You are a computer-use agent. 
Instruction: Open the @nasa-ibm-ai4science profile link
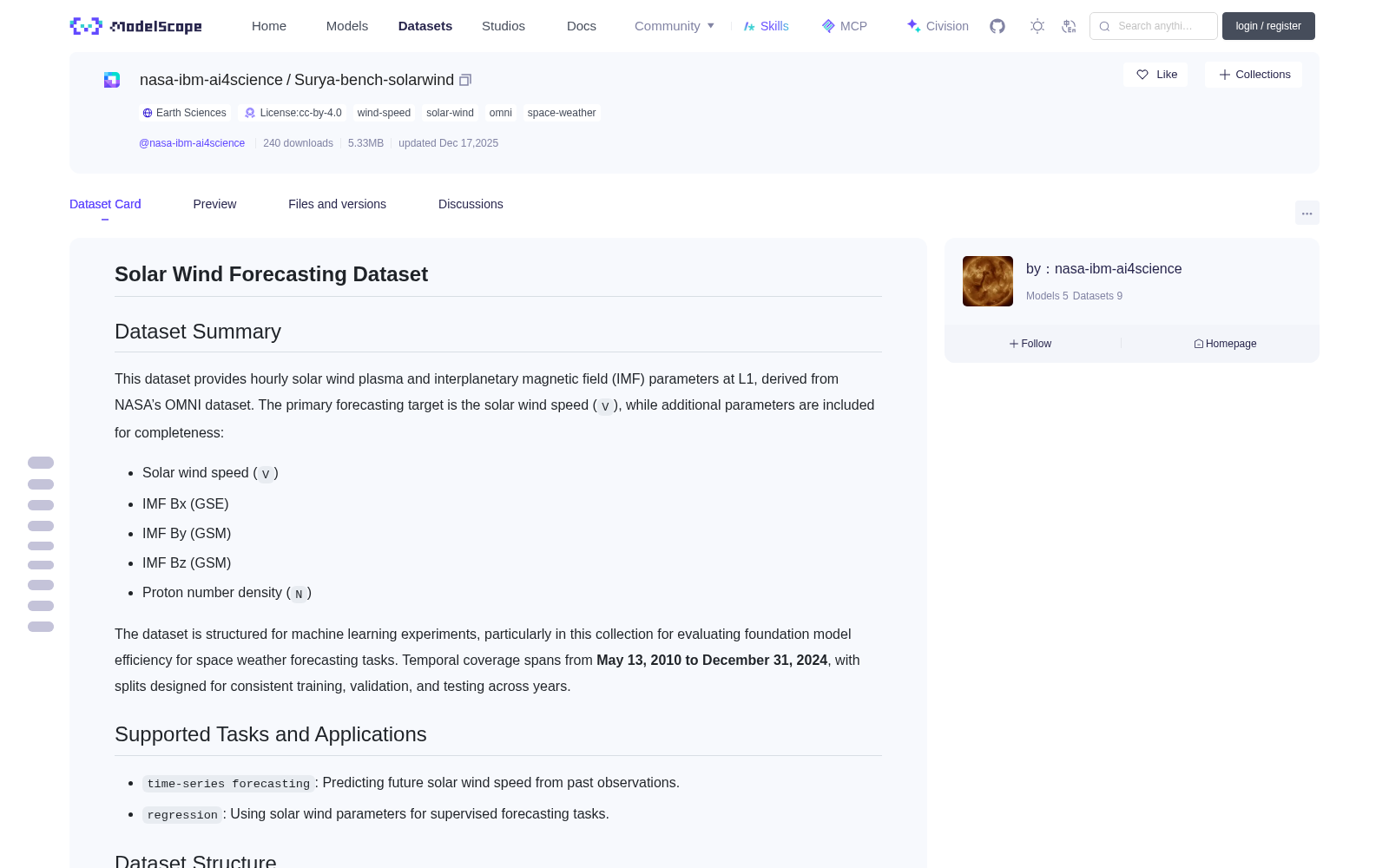pyautogui.click(x=192, y=143)
